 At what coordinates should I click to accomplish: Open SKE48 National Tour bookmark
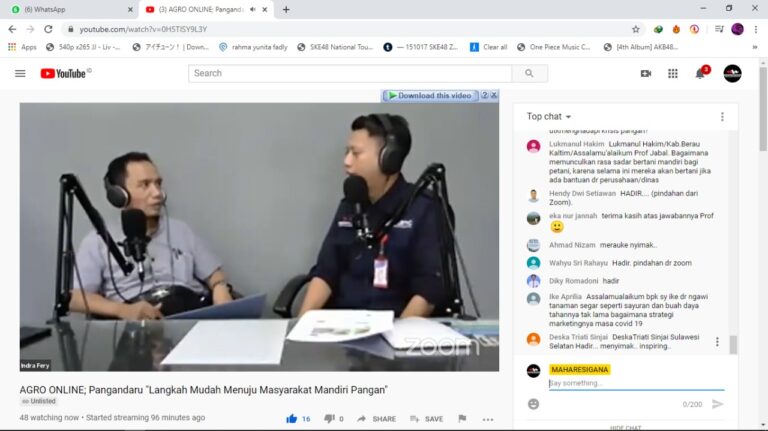pos(335,47)
